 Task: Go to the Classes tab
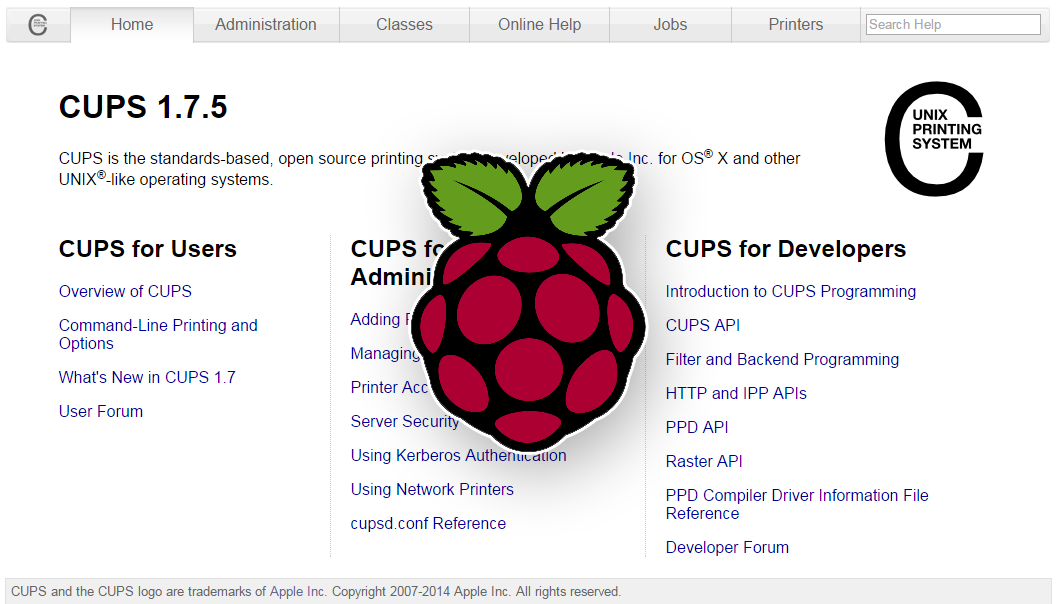[404, 25]
